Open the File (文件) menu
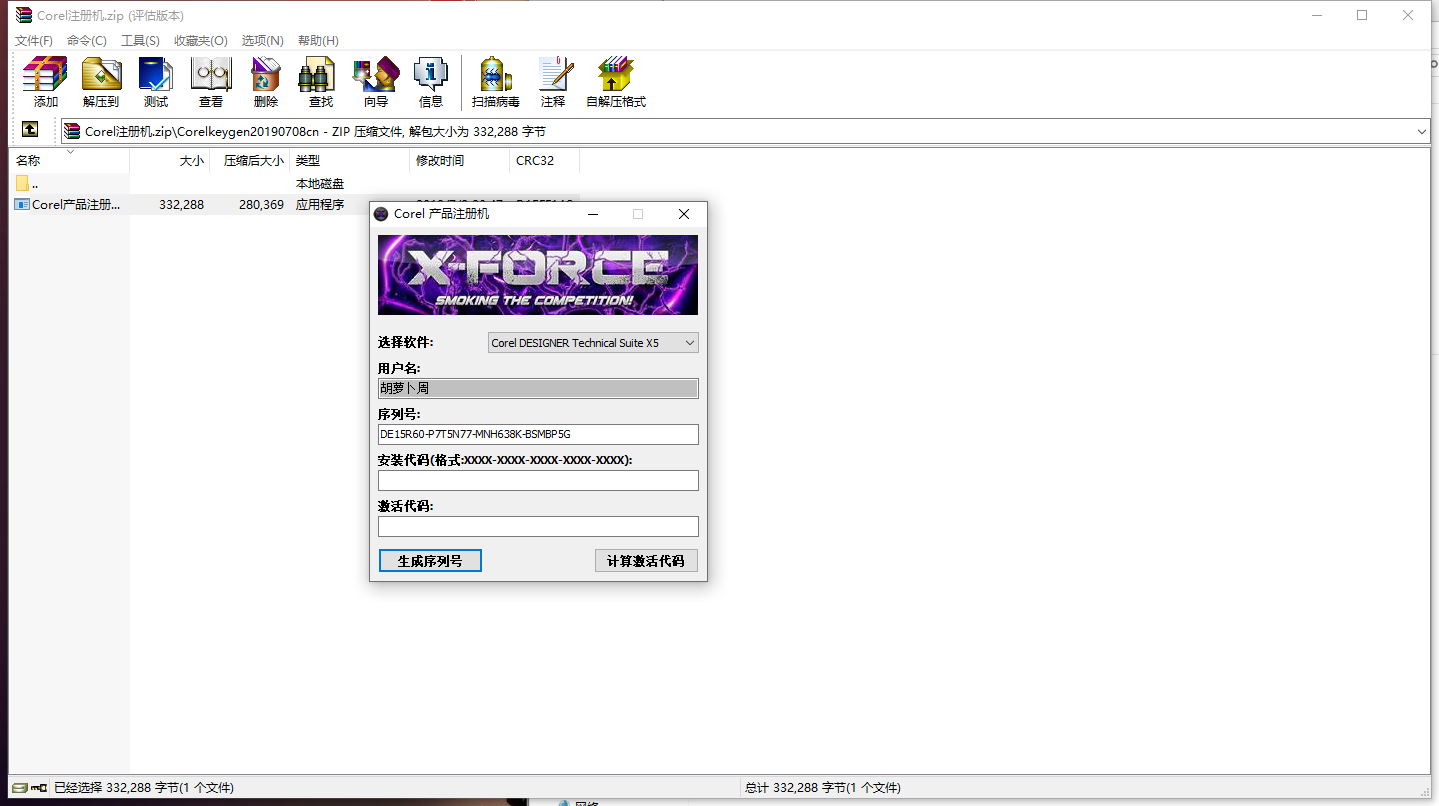The height and width of the screenshot is (806, 1439). point(34,41)
